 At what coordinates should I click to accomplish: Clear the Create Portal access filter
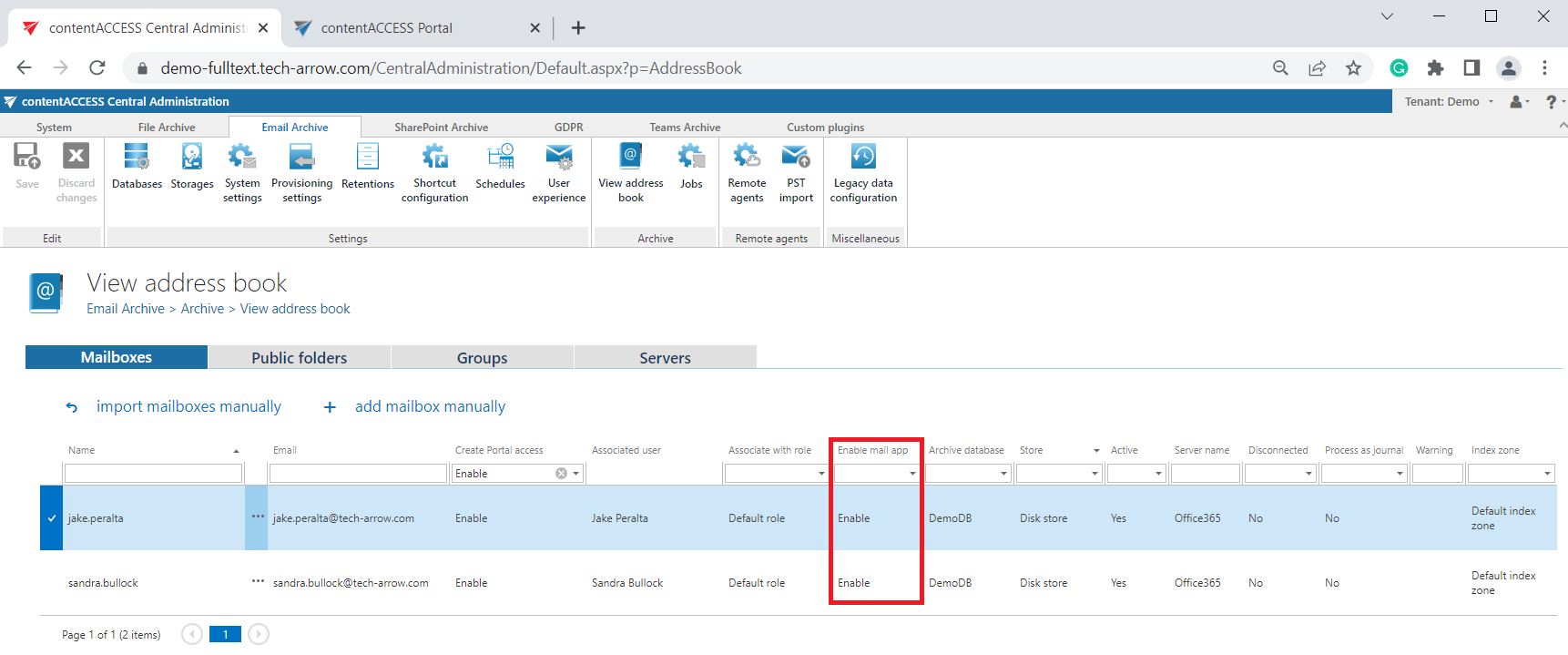[561, 474]
